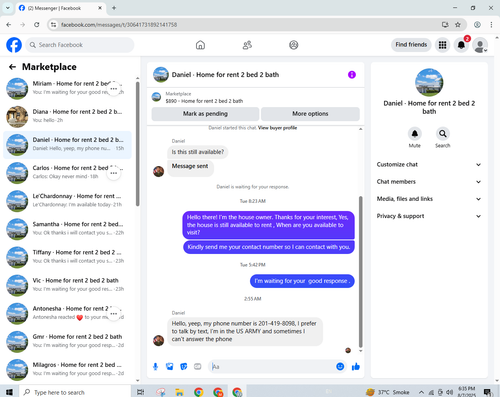This screenshot has width=500, height=397.
Task: Click the 'I'm waiting for your good response' bubble
Action: 302,281
